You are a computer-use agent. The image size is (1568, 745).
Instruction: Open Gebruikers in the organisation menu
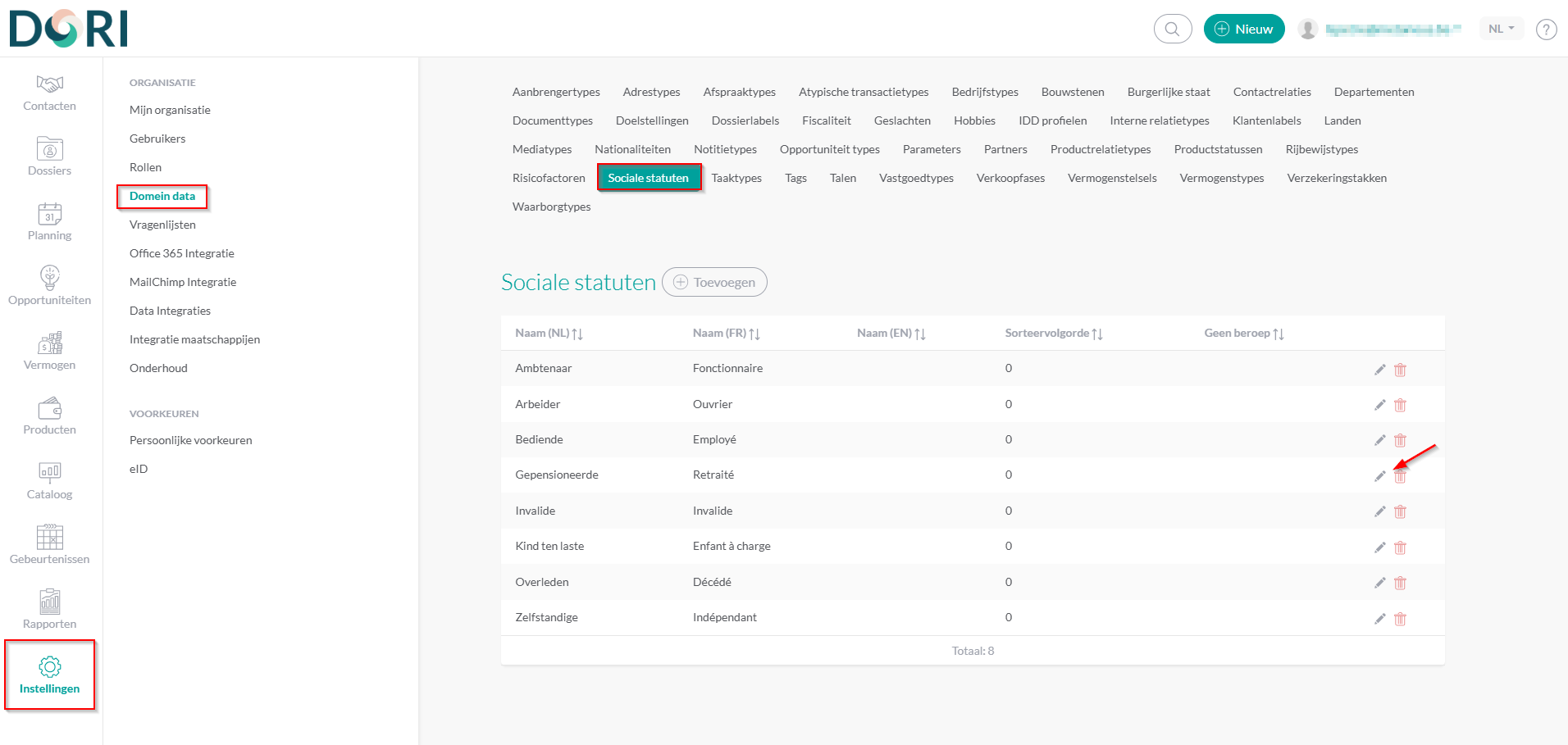157,139
